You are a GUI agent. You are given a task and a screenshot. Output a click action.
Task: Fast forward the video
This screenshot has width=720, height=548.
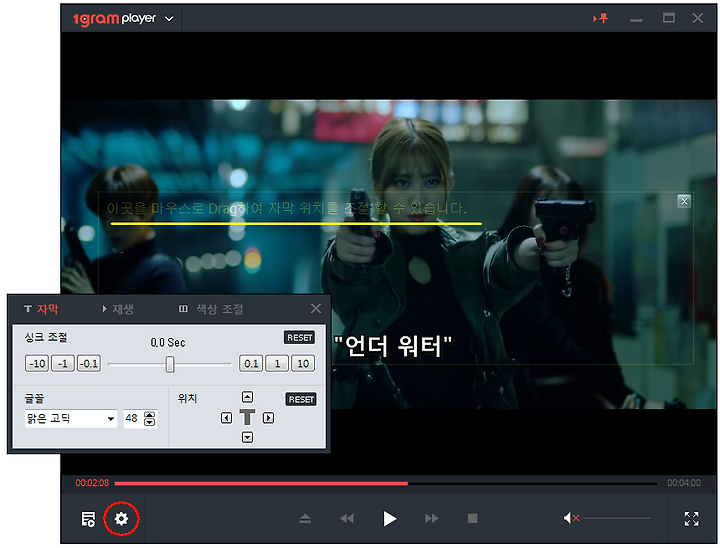tap(431, 519)
